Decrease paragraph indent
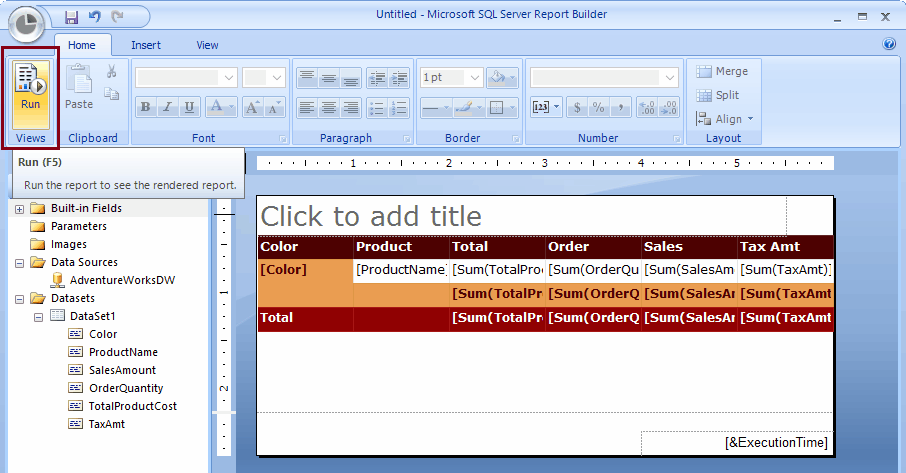Image resolution: width=906 pixels, height=473 pixels. click(x=377, y=77)
